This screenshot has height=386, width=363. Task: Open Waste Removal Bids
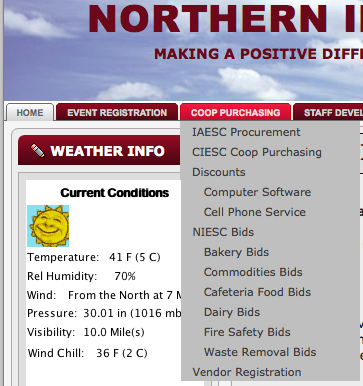point(260,352)
